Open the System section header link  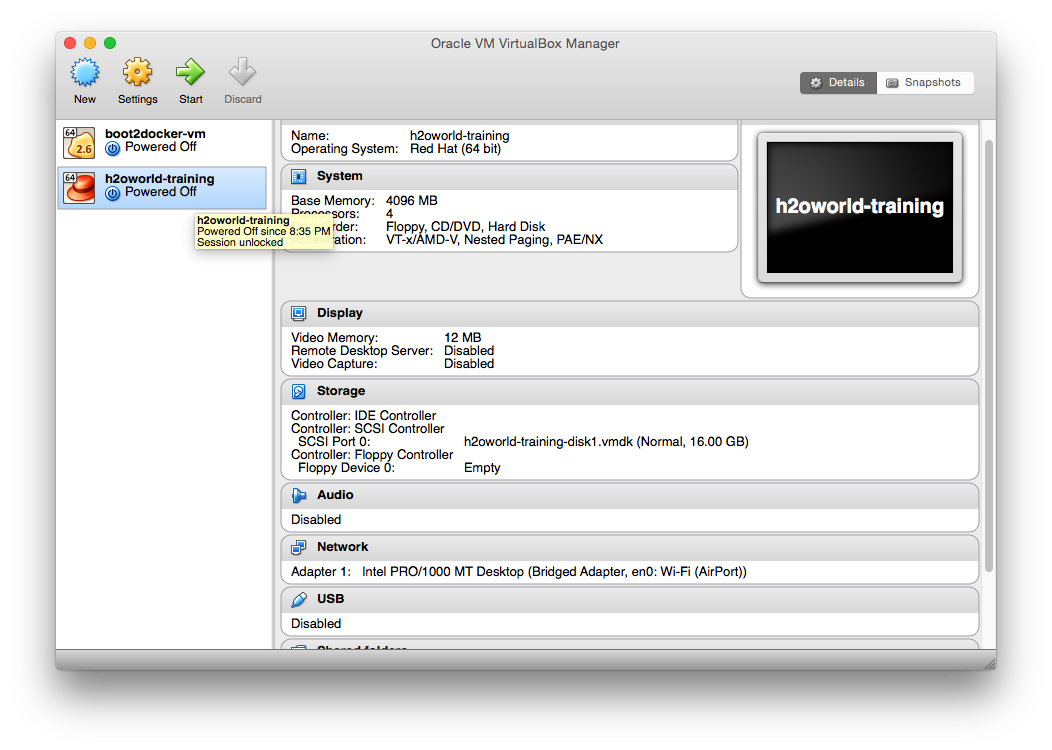click(339, 176)
